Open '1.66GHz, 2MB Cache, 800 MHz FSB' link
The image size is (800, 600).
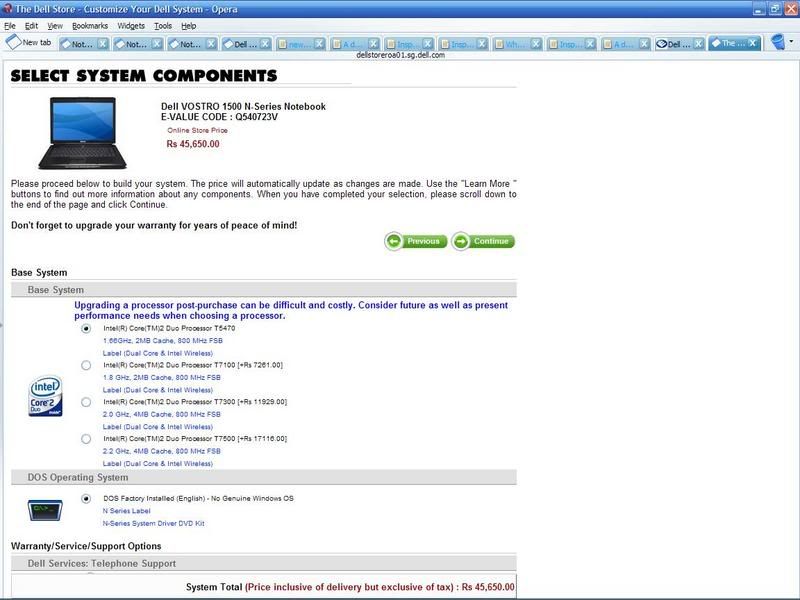click(163, 341)
